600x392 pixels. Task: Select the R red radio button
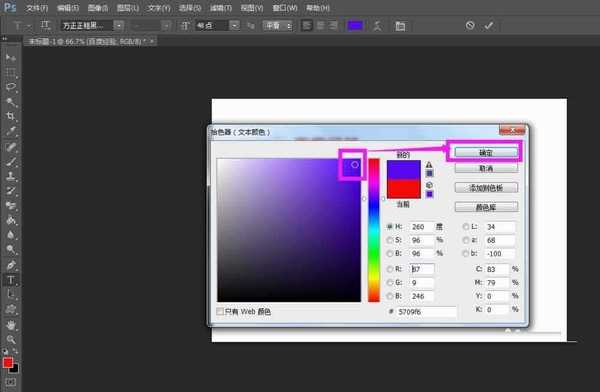(x=390, y=269)
